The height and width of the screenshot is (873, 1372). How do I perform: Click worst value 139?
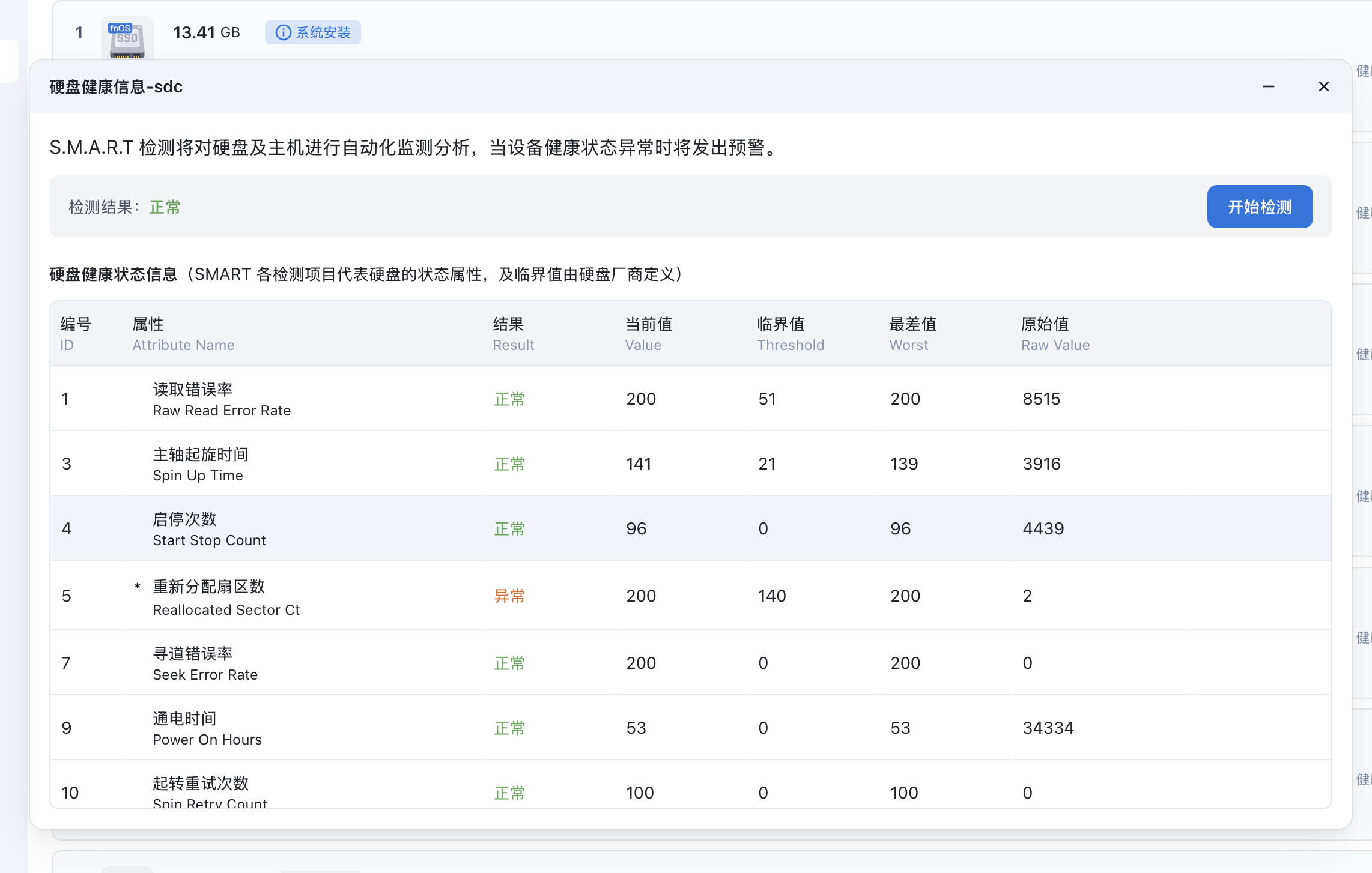coord(904,464)
